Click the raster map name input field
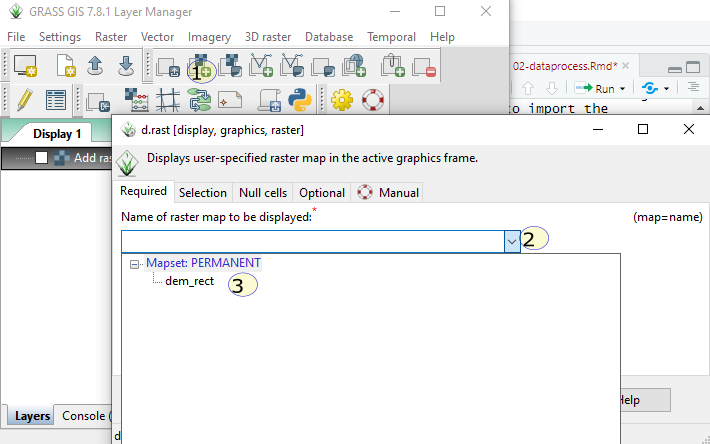 [x=311, y=241]
